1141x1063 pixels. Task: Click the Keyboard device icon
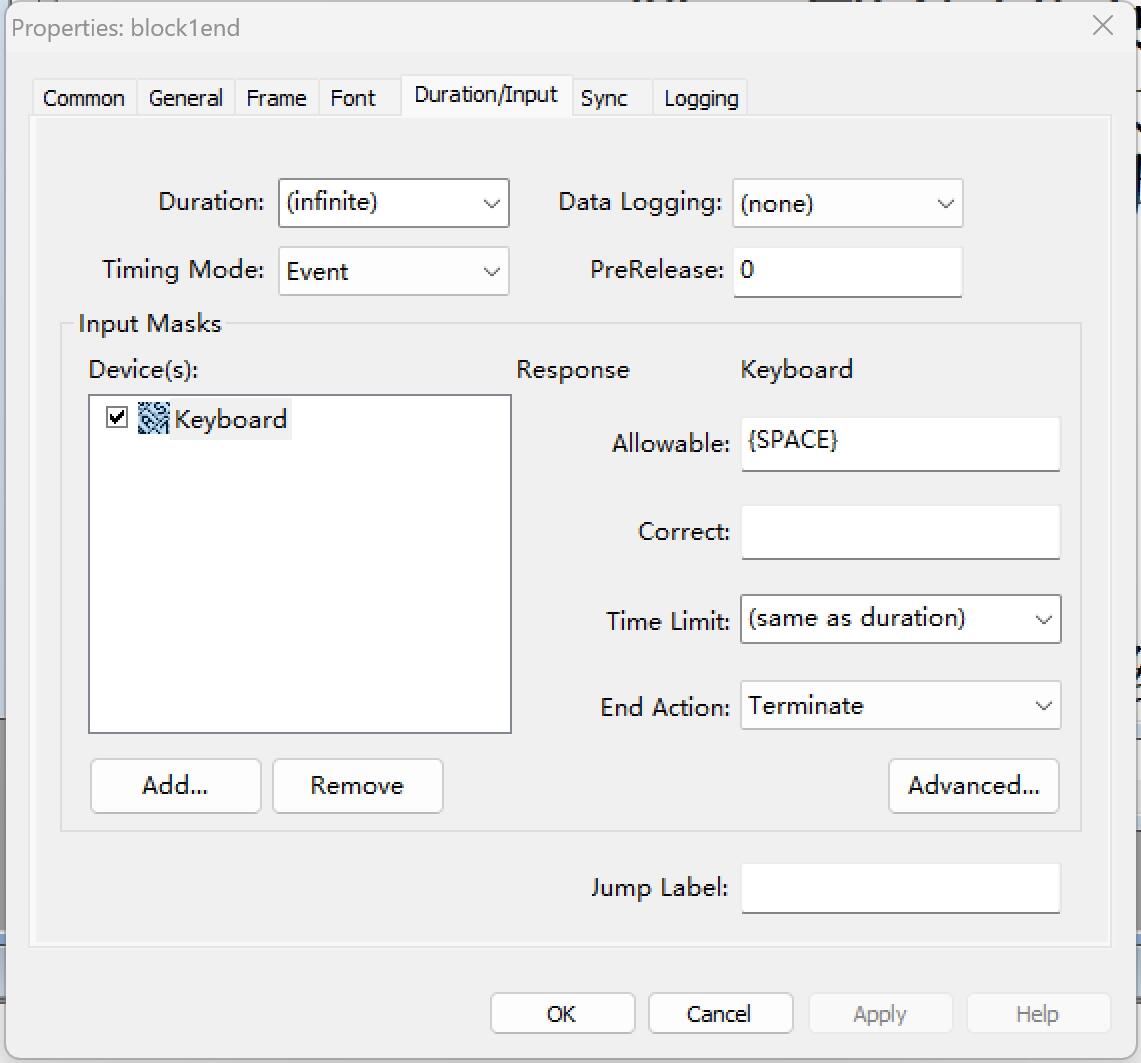(x=153, y=418)
